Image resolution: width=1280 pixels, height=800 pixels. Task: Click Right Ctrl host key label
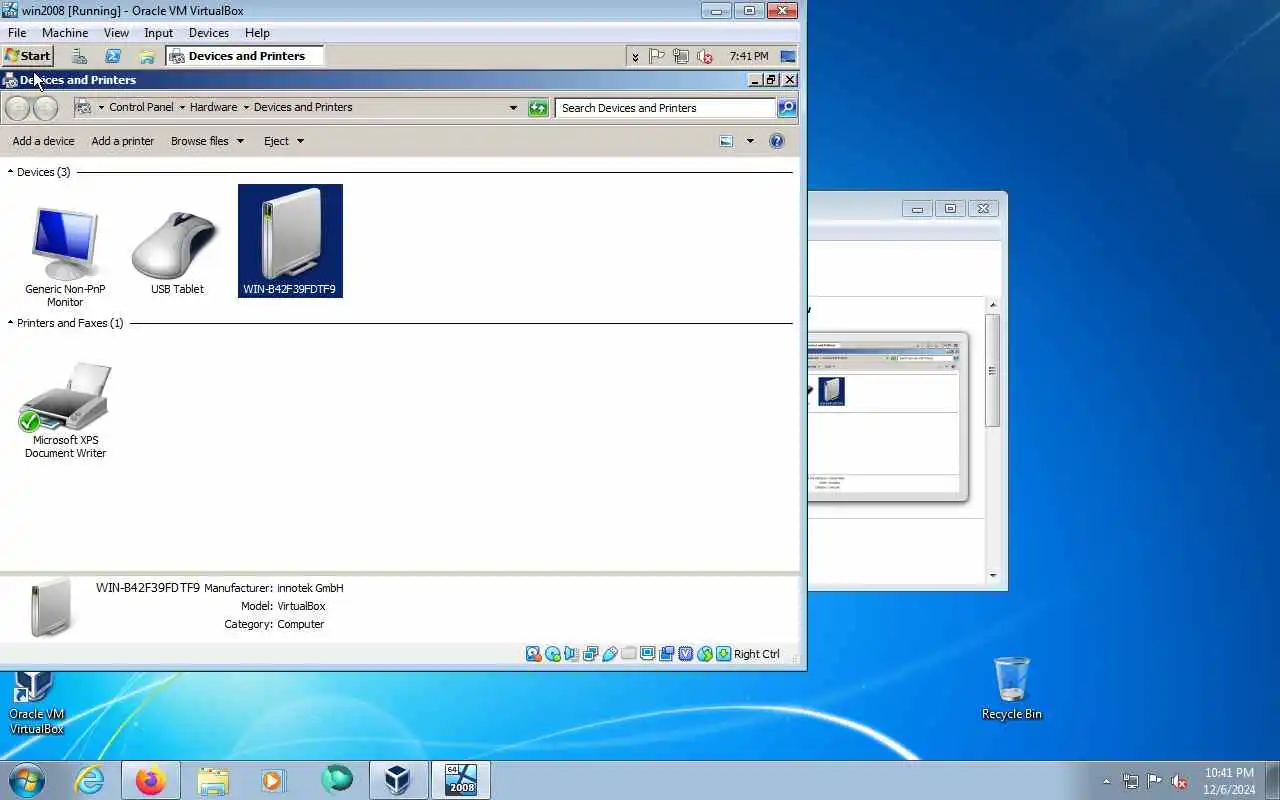point(757,654)
